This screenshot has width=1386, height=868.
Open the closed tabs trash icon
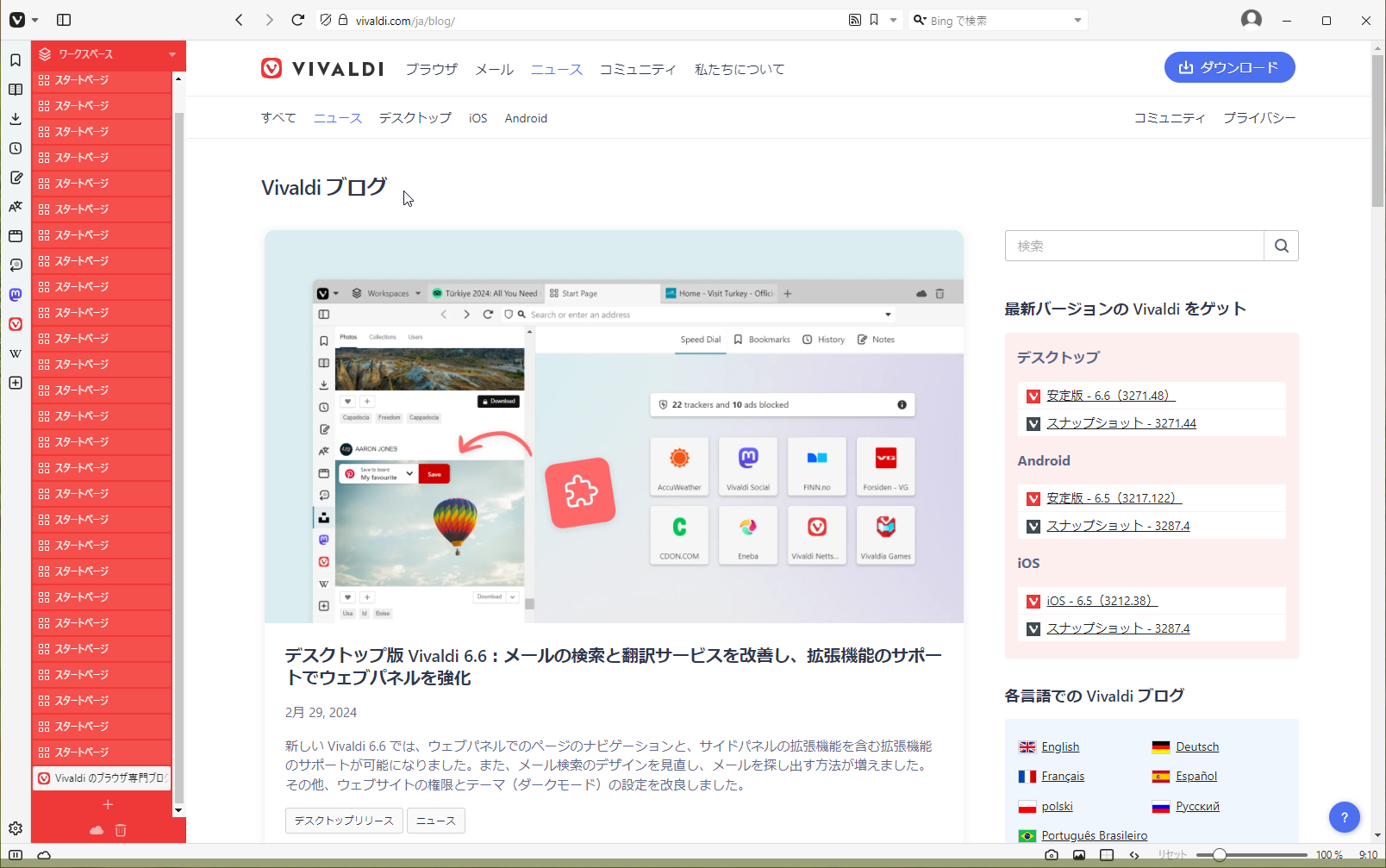tap(121, 830)
